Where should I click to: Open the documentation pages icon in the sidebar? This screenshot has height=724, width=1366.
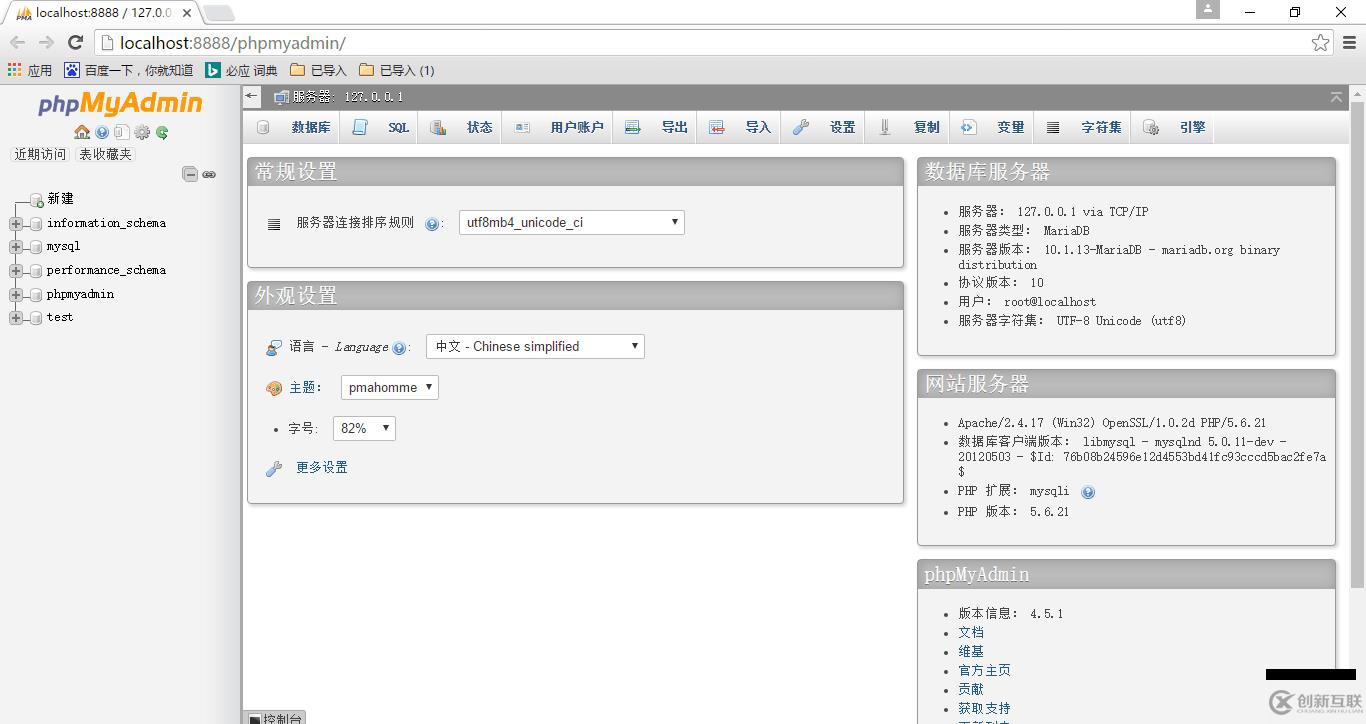[x=121, y=132]
